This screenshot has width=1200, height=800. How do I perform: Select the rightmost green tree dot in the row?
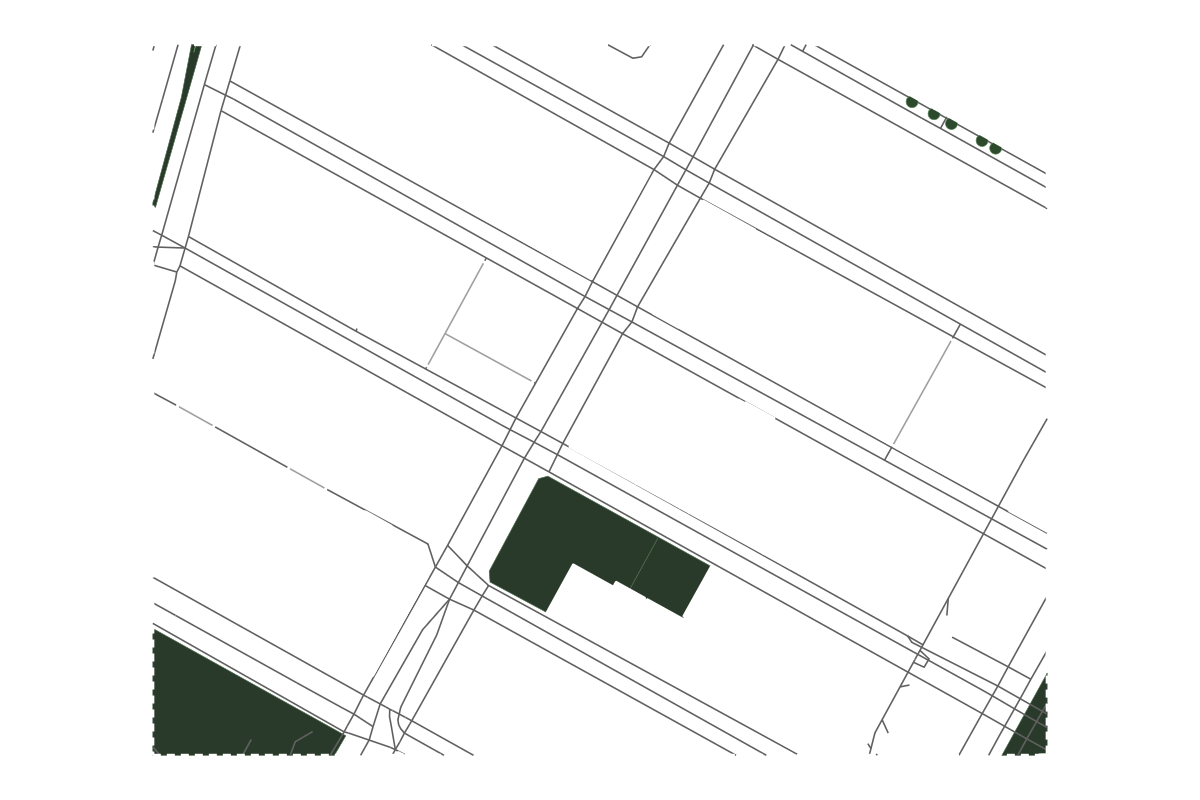tap(995, 148)
